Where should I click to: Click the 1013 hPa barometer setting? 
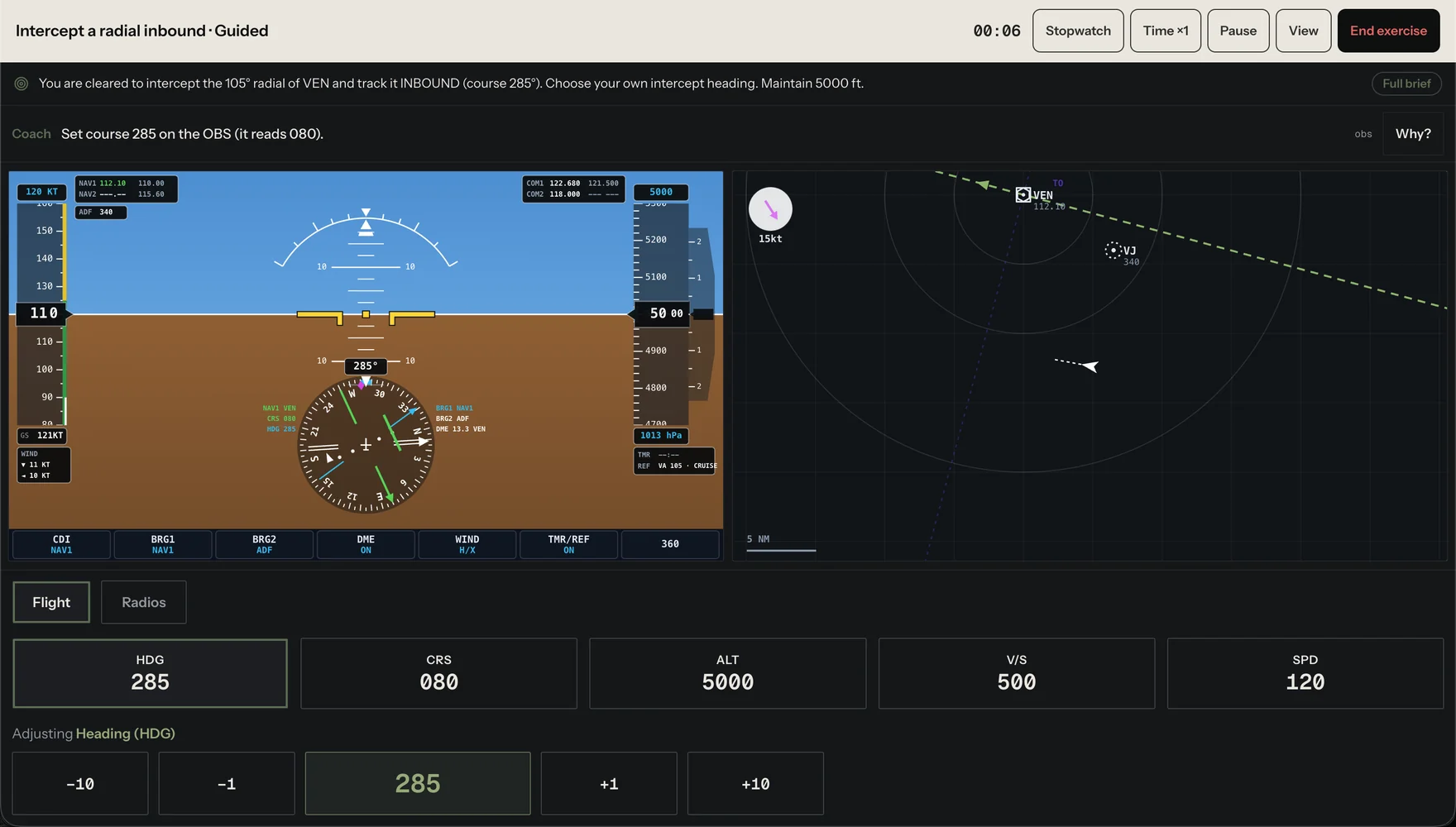(661, 435)
